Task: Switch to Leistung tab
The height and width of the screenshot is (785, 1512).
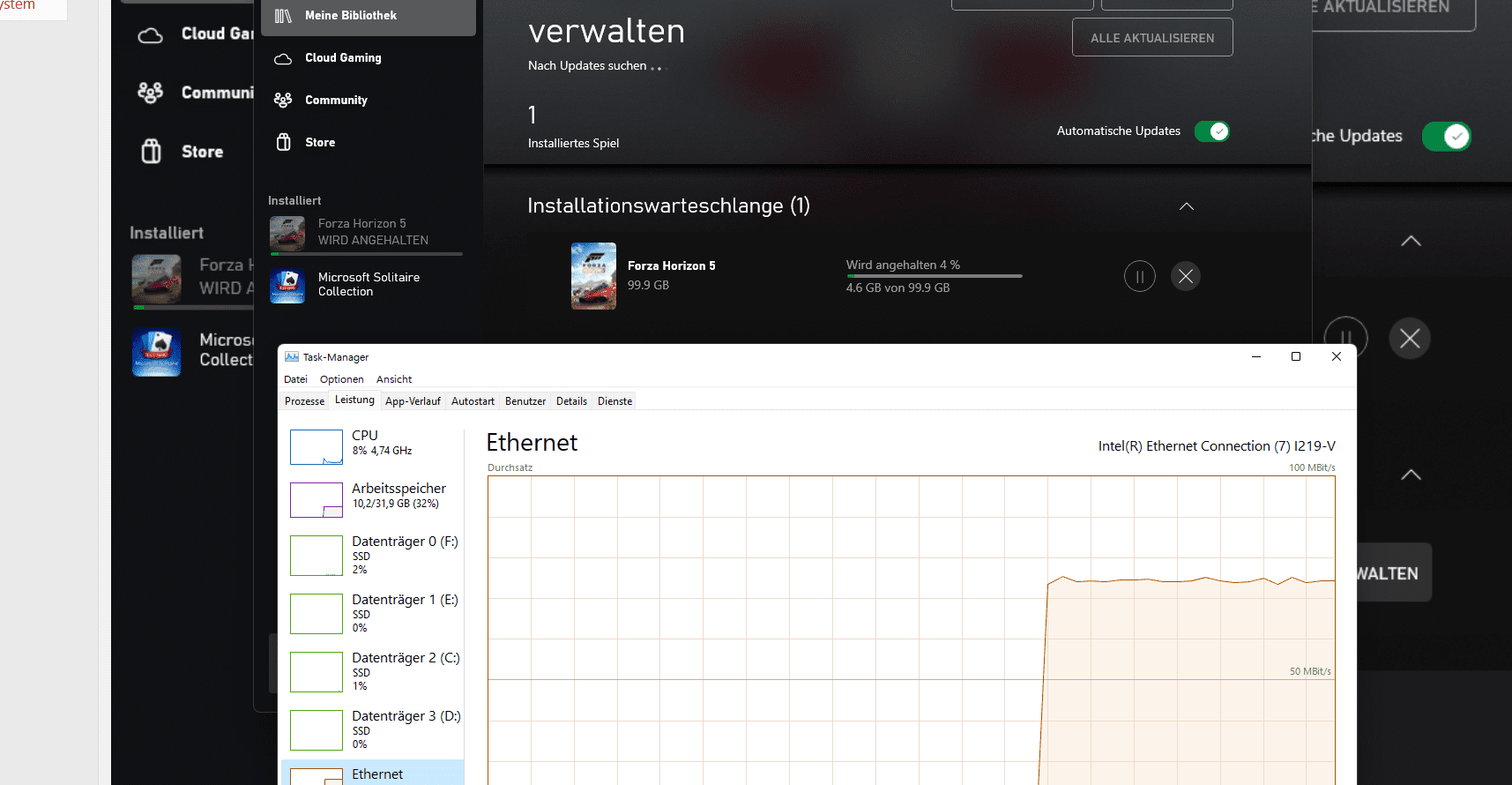Action: [x=354, y=400]
